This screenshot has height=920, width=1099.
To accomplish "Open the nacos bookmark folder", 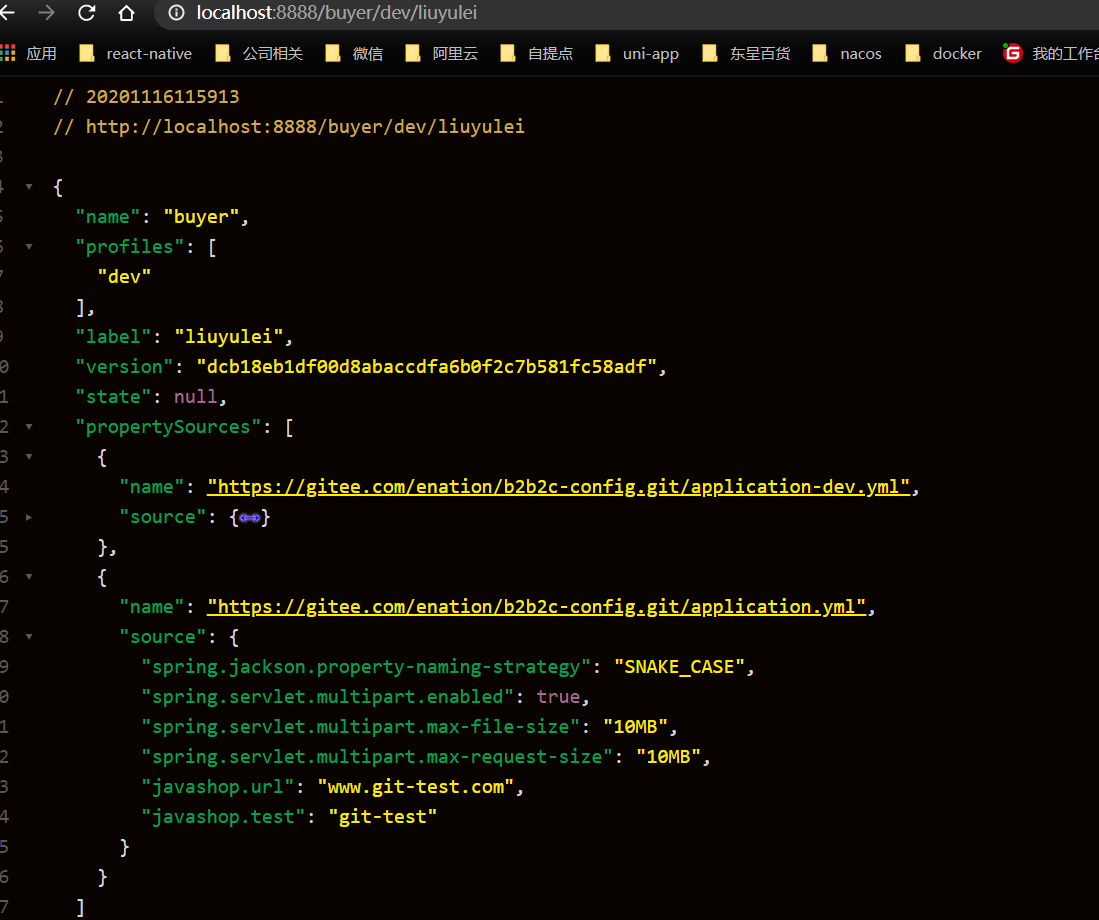I will [847, 53].
